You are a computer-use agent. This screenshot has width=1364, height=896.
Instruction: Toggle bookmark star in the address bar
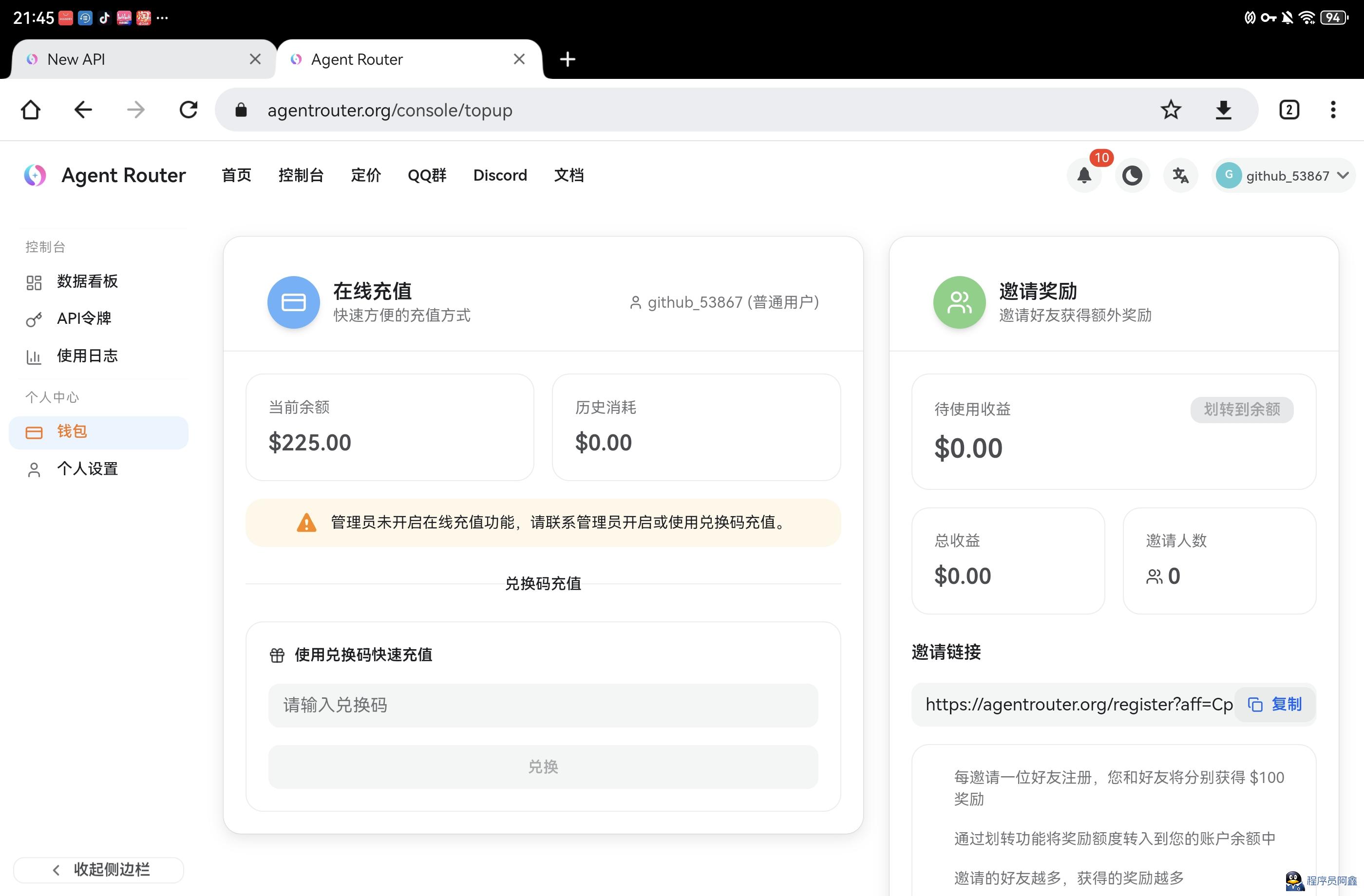point(1171,110)
